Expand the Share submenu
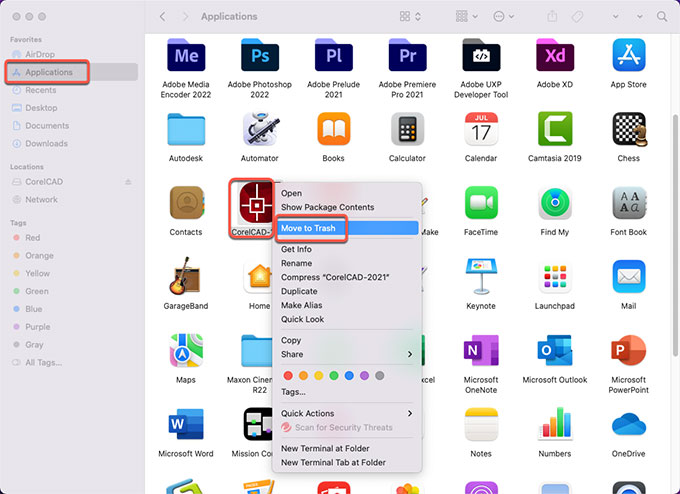Viewport: 680px width, 494px height. [x=347, y=354]
